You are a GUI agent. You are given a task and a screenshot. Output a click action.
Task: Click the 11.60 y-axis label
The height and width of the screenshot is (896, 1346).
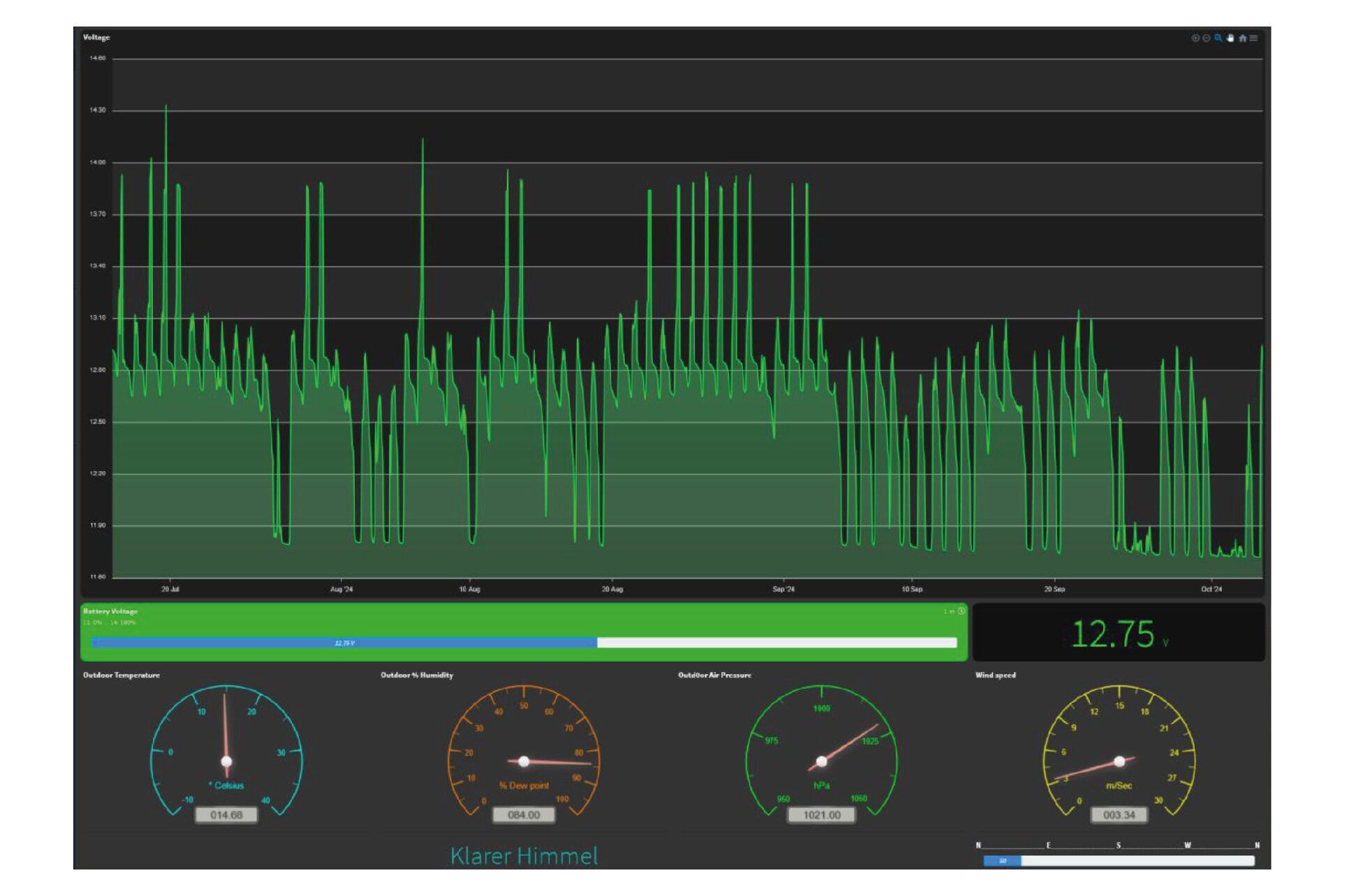98,576
